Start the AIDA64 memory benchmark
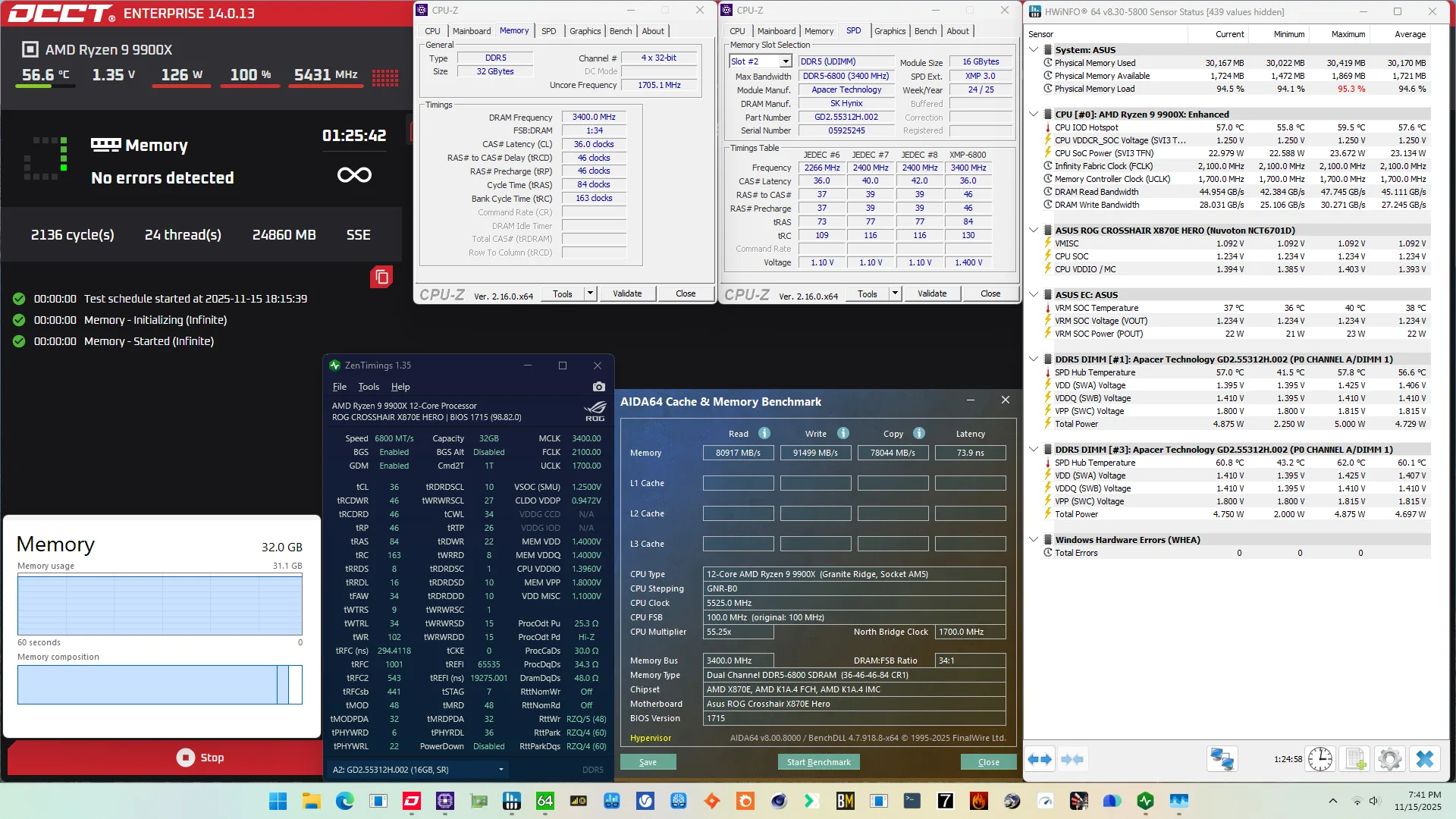The width and height of the screenshot is (1456, 819). tap(818, 762)
